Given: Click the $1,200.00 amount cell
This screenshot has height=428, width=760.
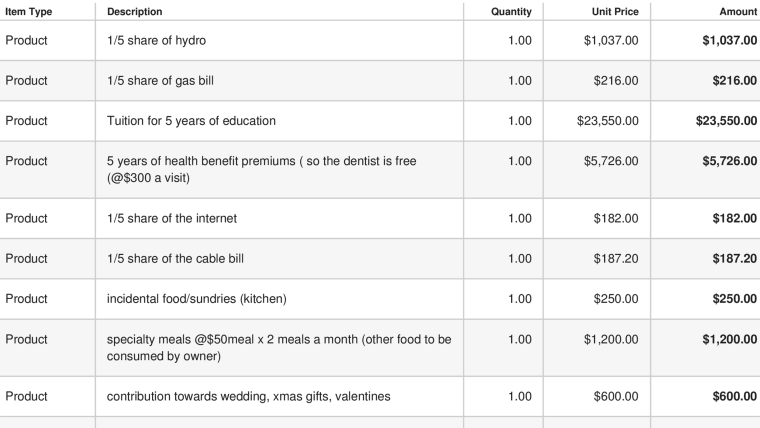Looking at the screenshot, I should pos(729,339).
